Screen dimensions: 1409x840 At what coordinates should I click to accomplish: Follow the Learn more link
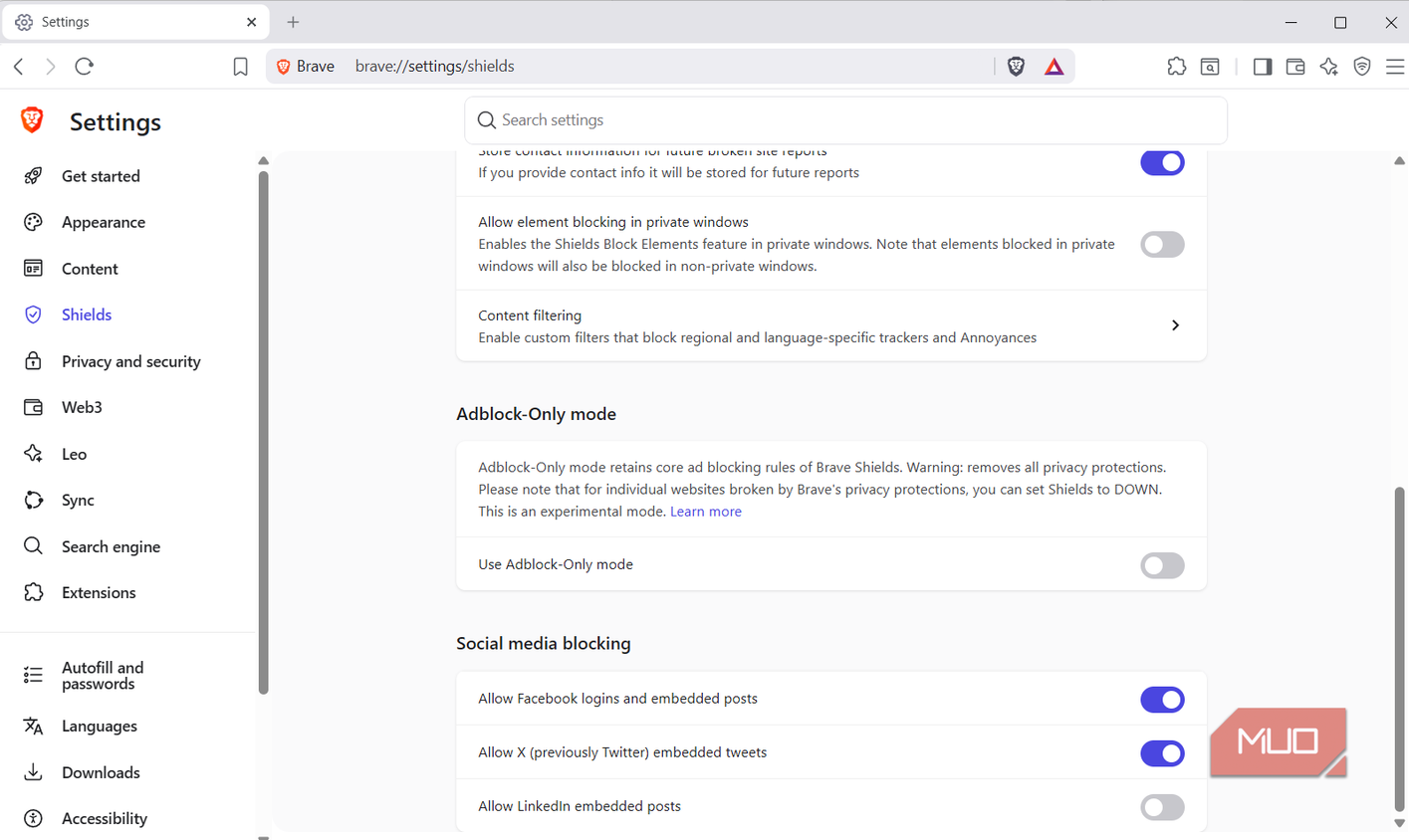point(705,512)
